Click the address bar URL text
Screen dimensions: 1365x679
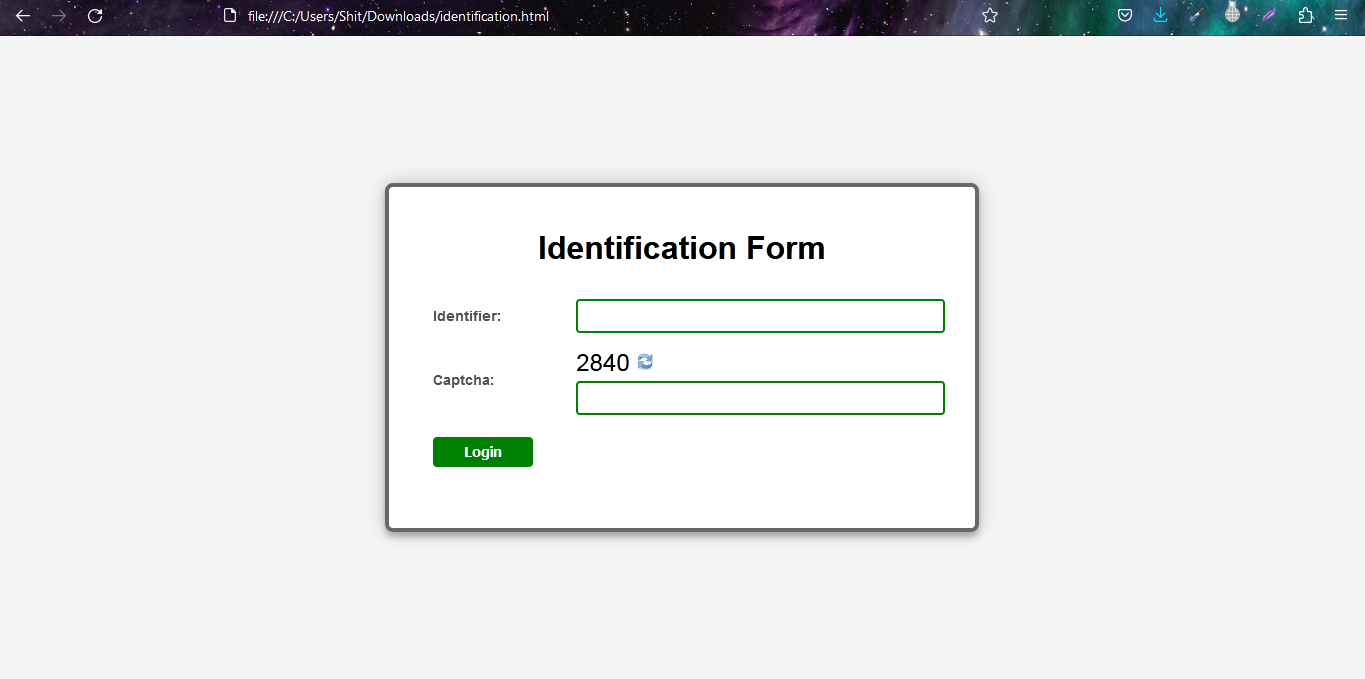coord(398,16)
